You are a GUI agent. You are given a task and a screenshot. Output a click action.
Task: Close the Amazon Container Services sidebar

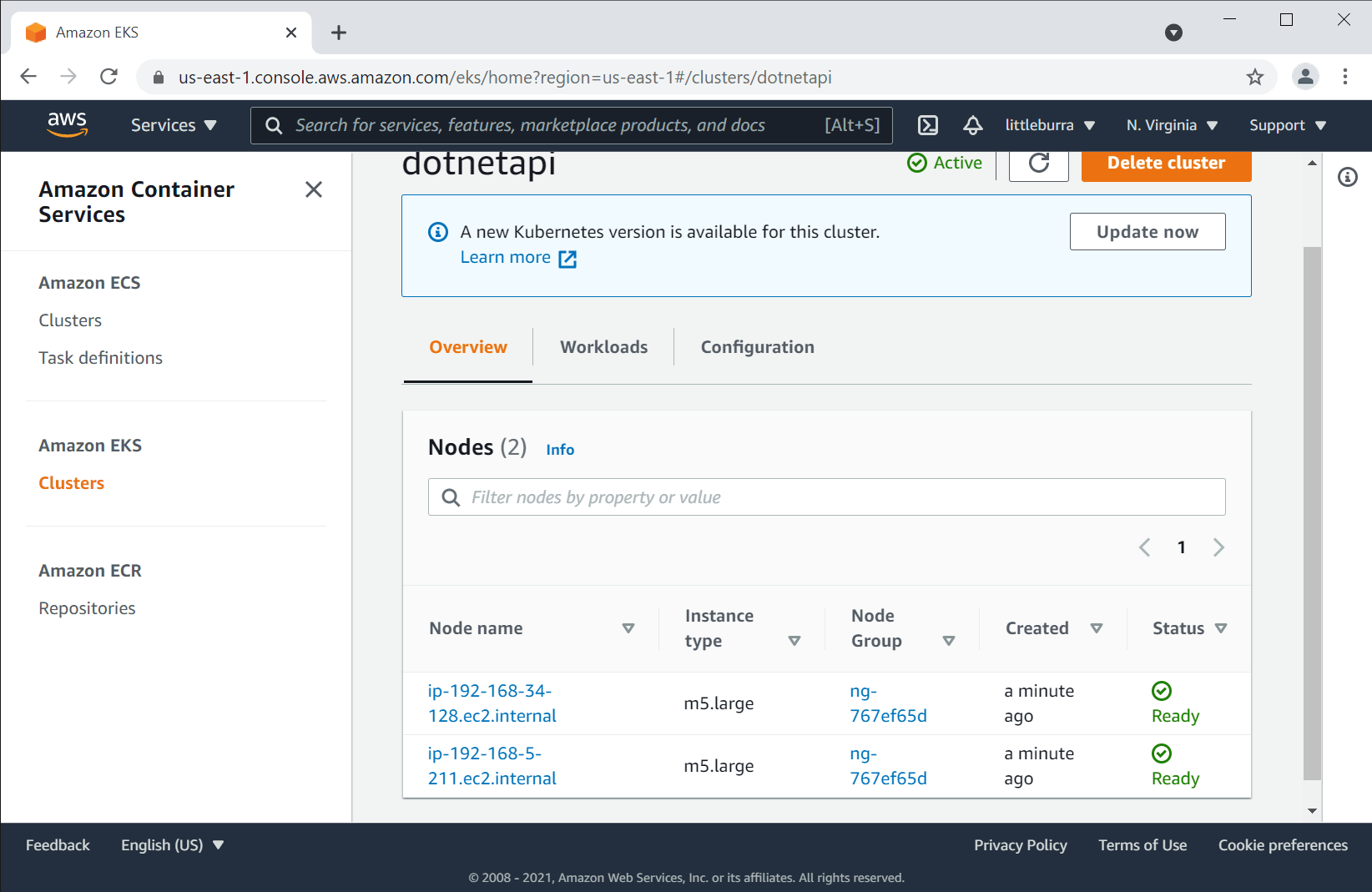314,189
